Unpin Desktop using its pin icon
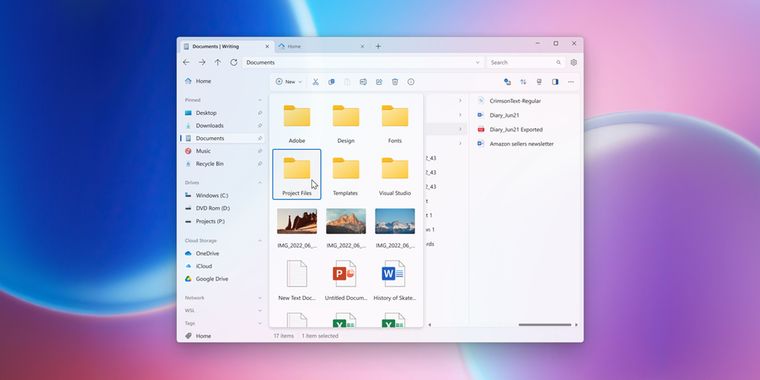The width and height of the screenshot is (760, 380). (x=260, y=113)
